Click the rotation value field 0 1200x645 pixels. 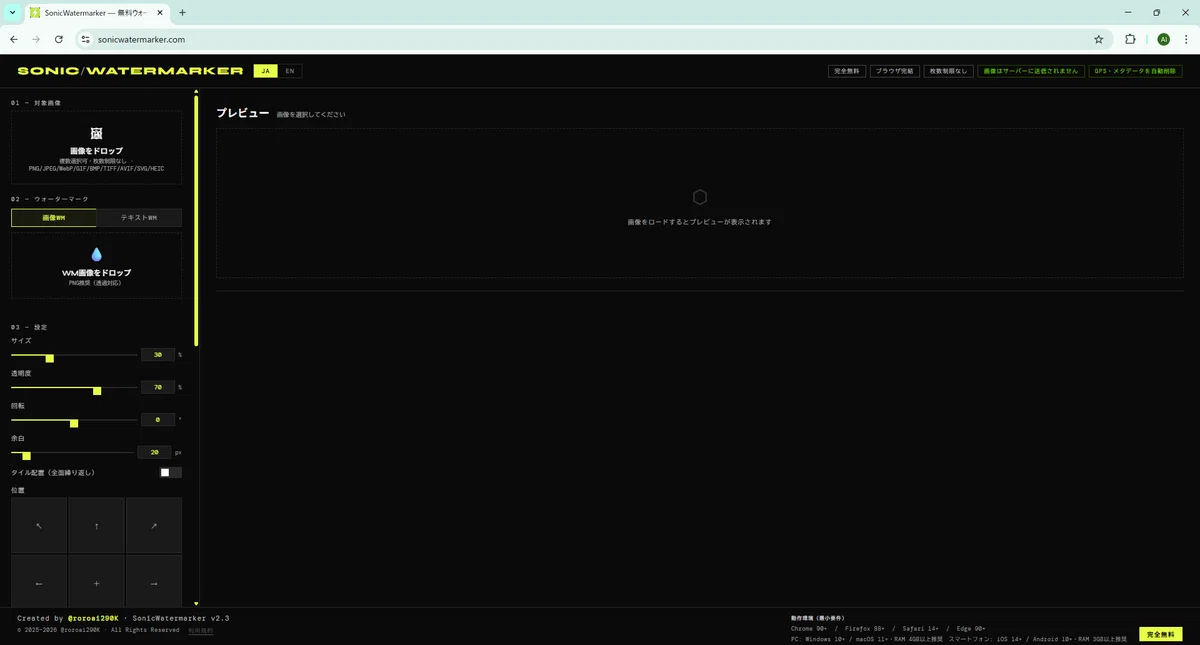158,420
